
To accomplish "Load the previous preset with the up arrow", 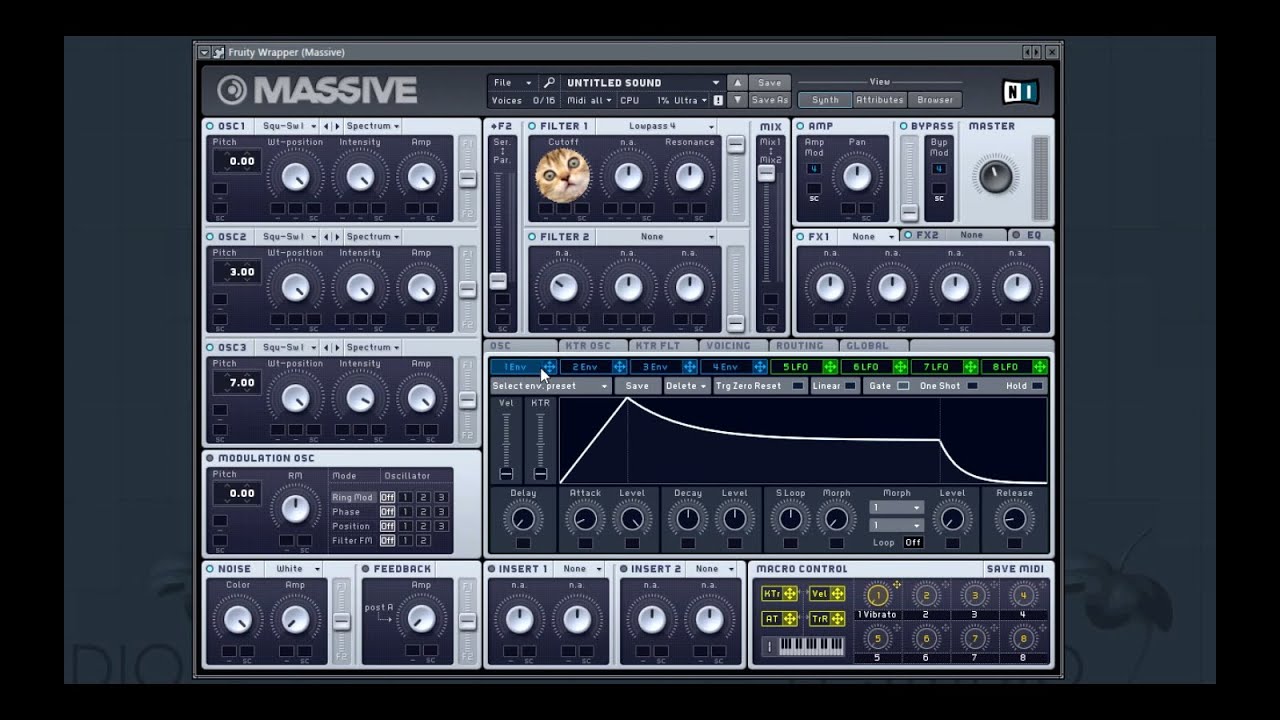I will [737, 83].
